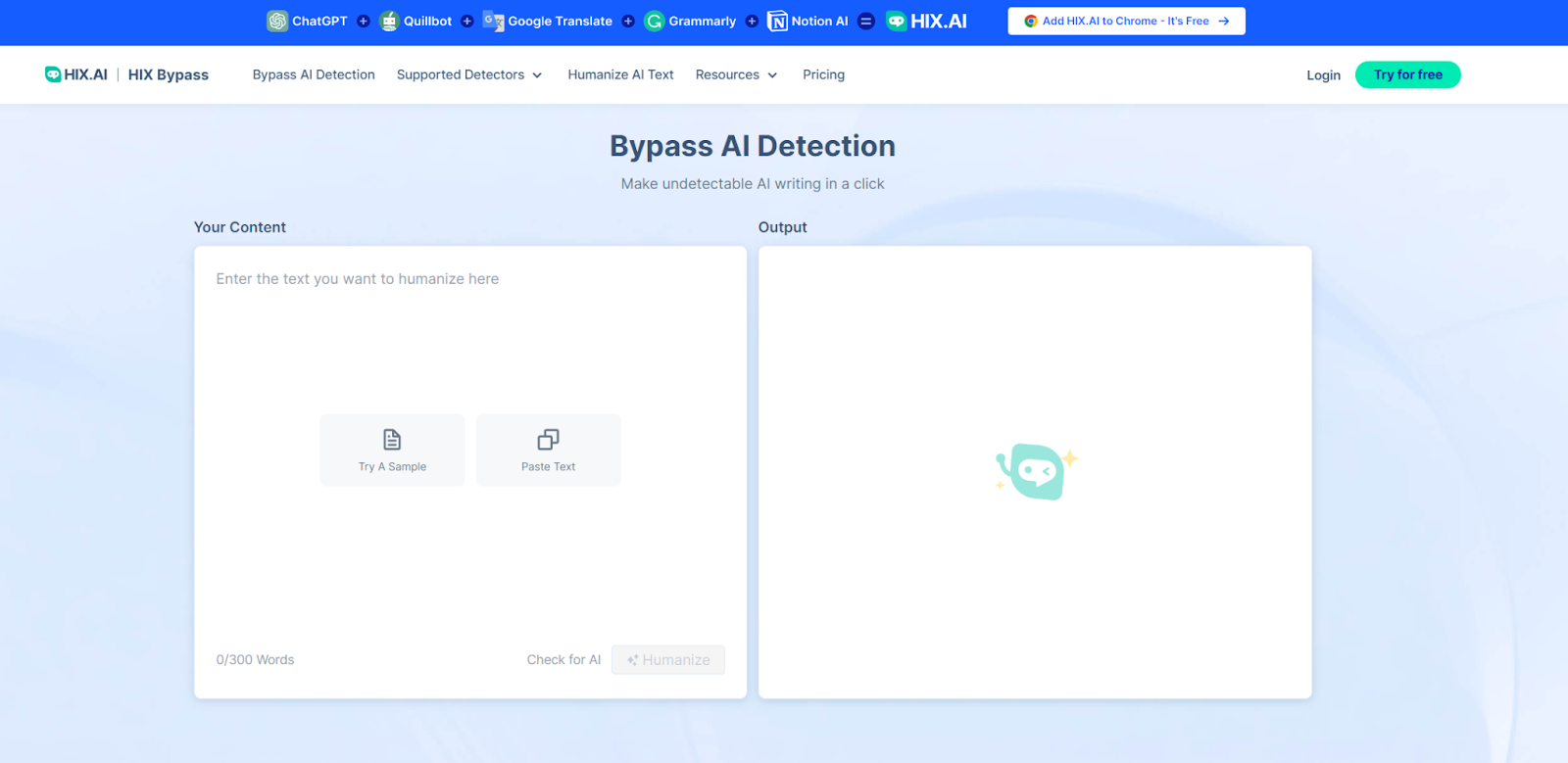Open the Pricing page

823,74
